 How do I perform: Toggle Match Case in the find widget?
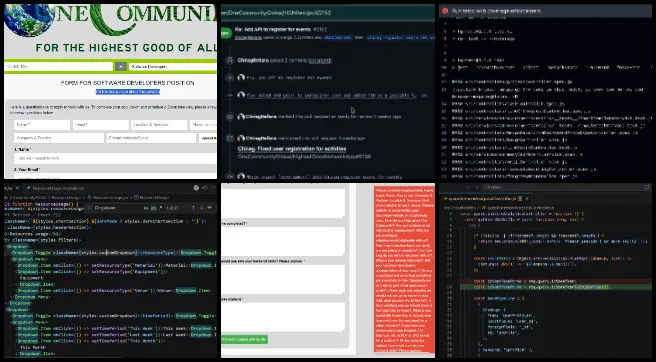coord(147,208)
